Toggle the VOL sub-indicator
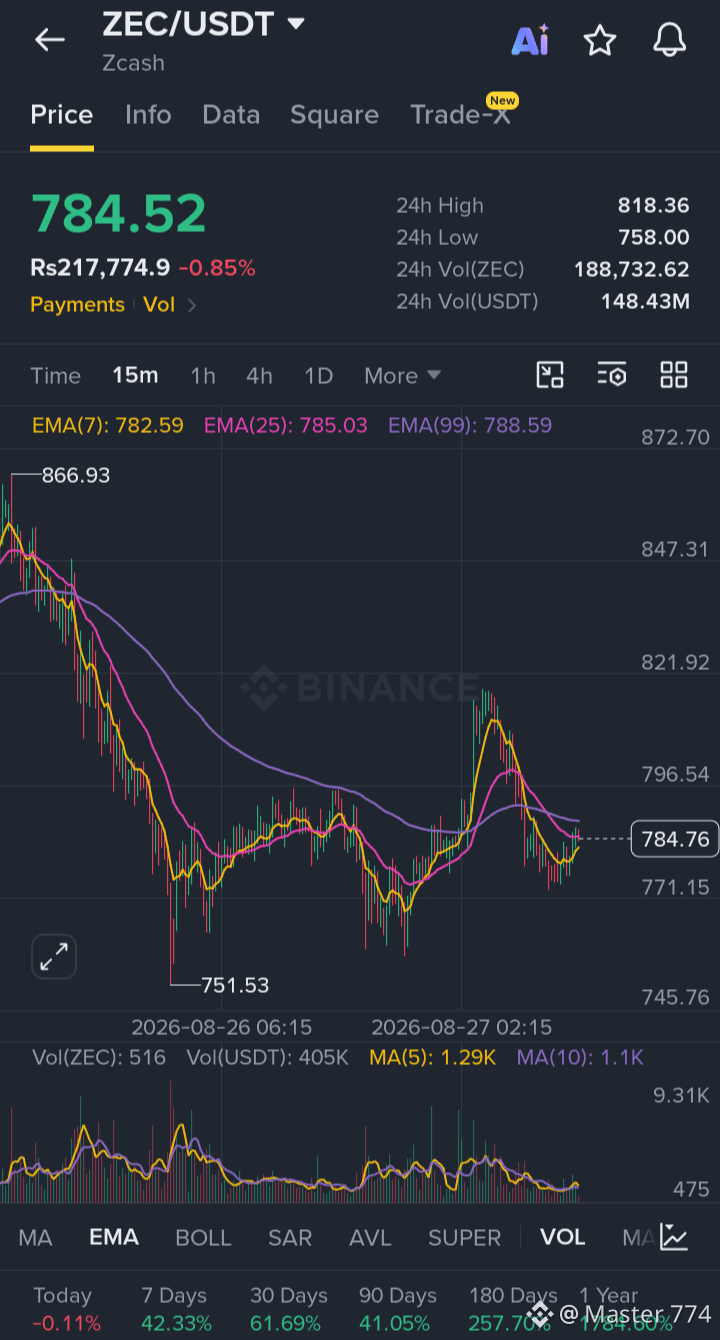Viewport: 720px width, 1340px height. (563, 1237)
